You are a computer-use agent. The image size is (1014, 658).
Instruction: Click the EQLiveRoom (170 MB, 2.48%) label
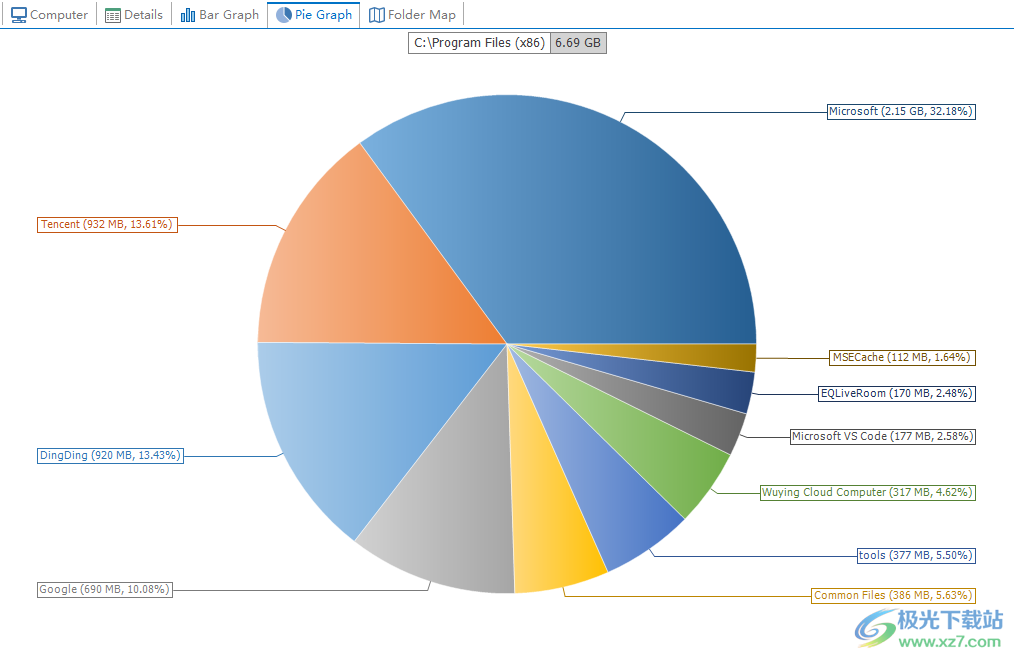coord(897,393)
